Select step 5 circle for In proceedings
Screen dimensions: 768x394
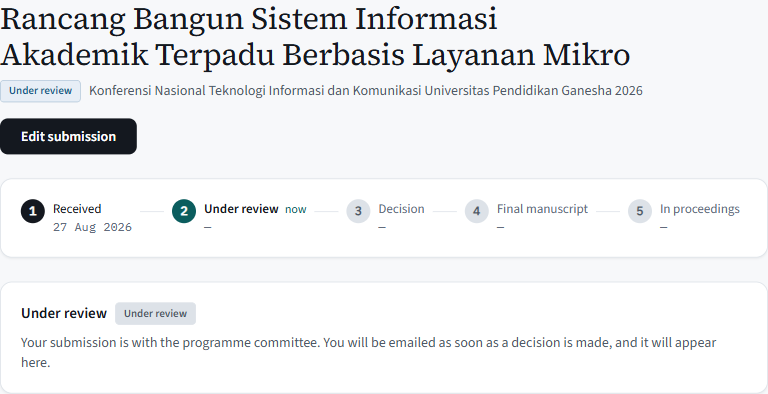pyautogui.click(x=640, y=211)
